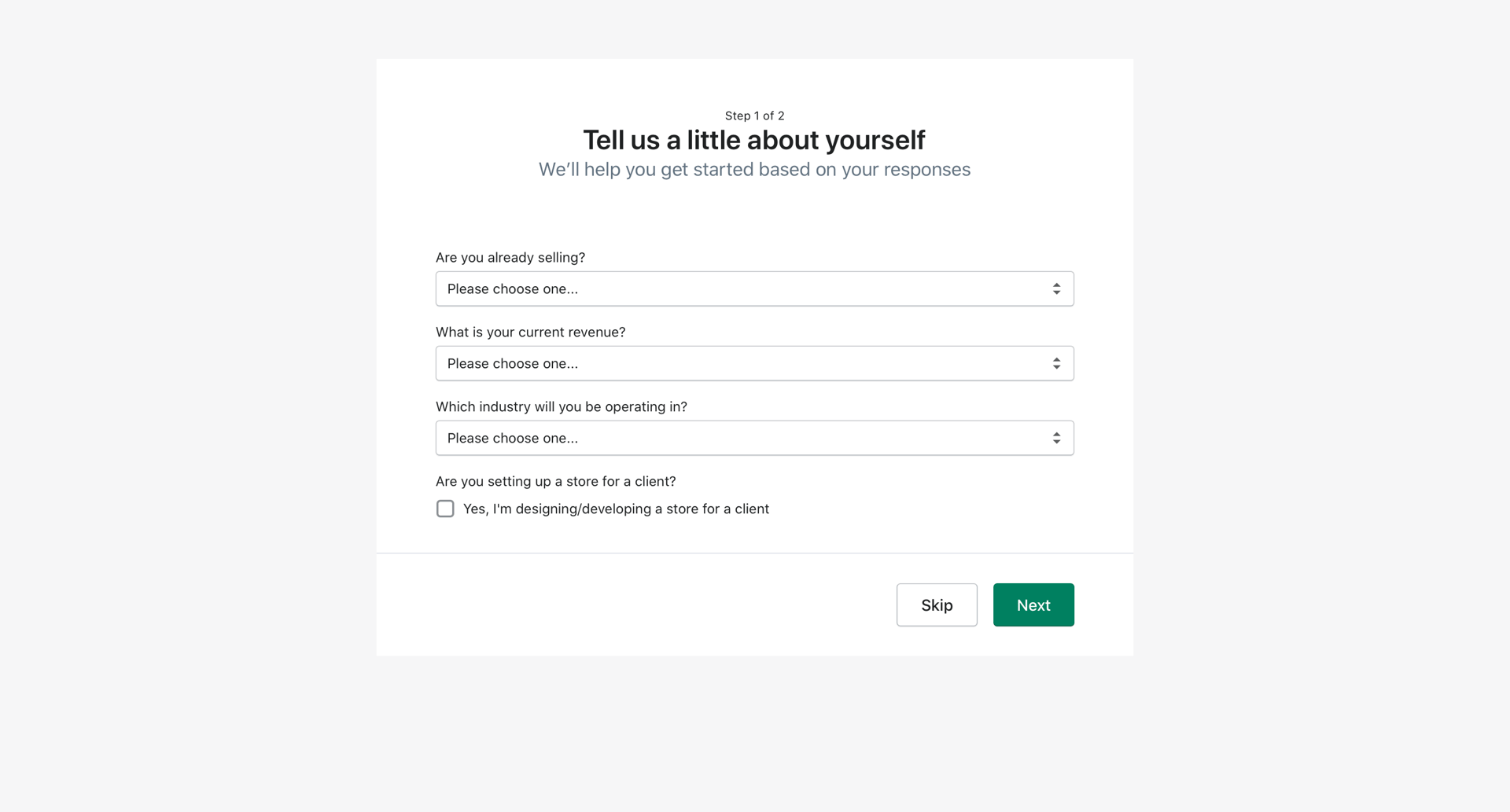The width and height of the screenshot is (1510, 812).
Task: Click the stepper arrows on the selling dropdown
Action: coord(1057,288)
